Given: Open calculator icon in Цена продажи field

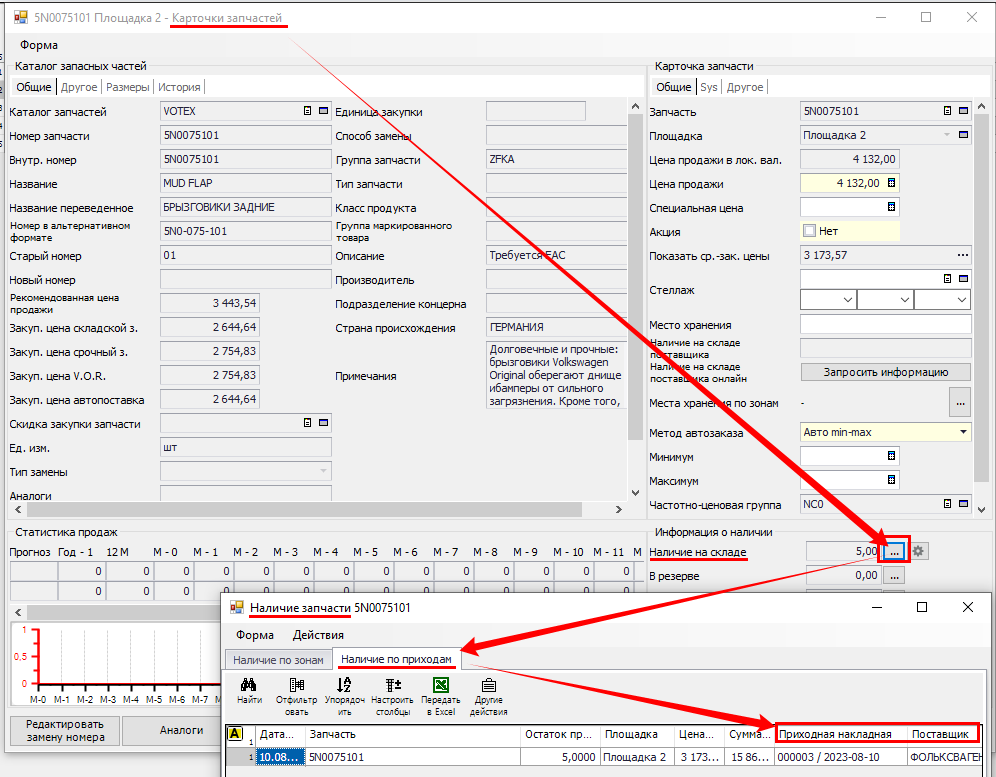Looking at the screenshot, I should pyautogui.click(x=892, y=183).
